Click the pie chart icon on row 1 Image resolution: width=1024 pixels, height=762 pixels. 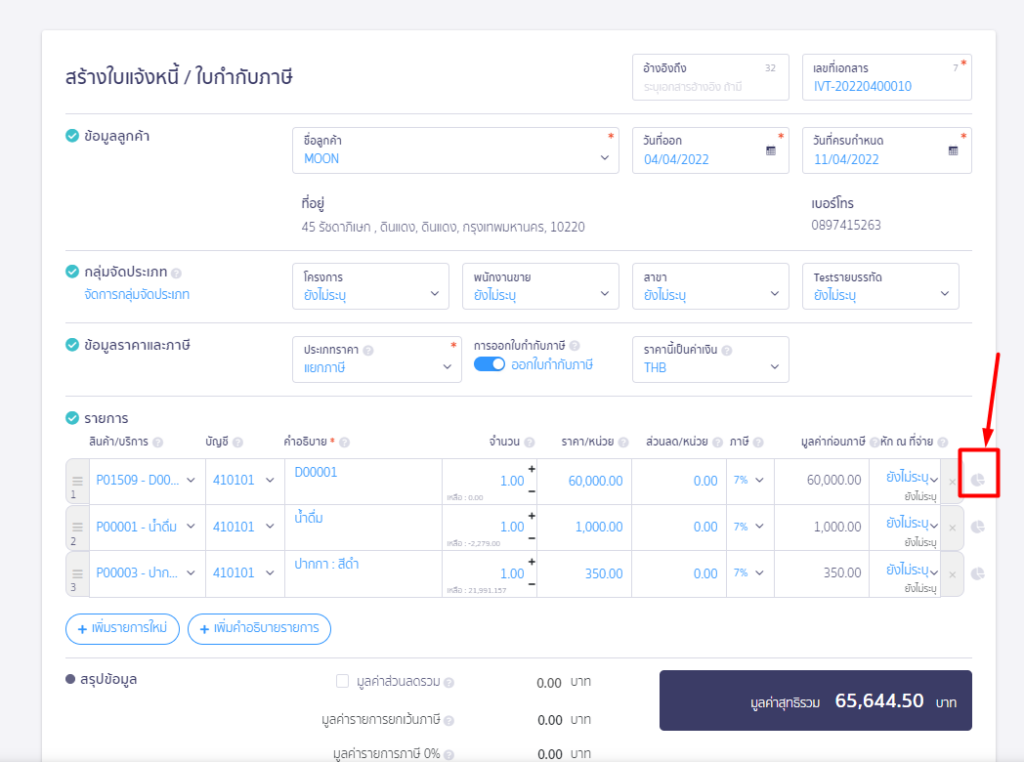coord(978,481)
